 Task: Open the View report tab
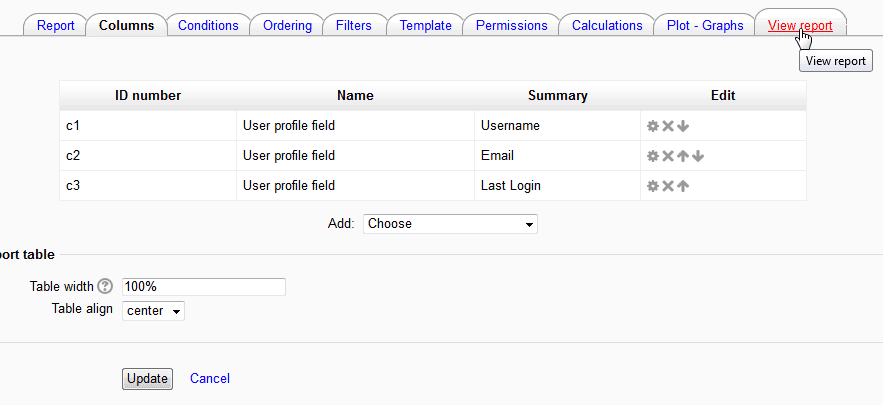tap(800, 26)
